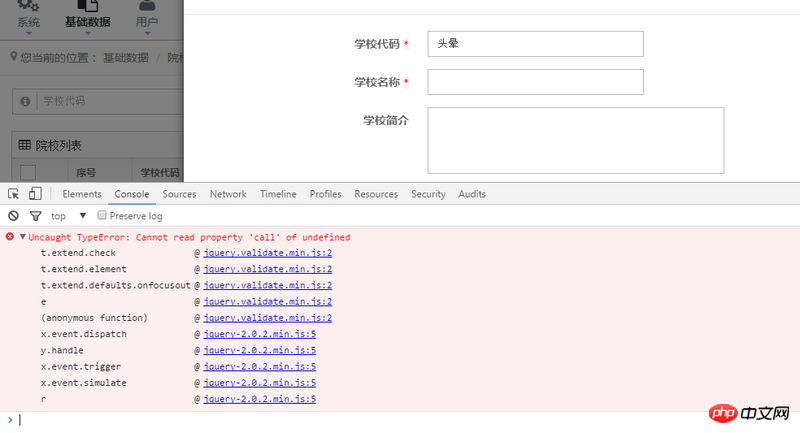Viewport: 800px width, 433px height.
Task: Click the table icon next to 院校列表
Action: point(24,145)
